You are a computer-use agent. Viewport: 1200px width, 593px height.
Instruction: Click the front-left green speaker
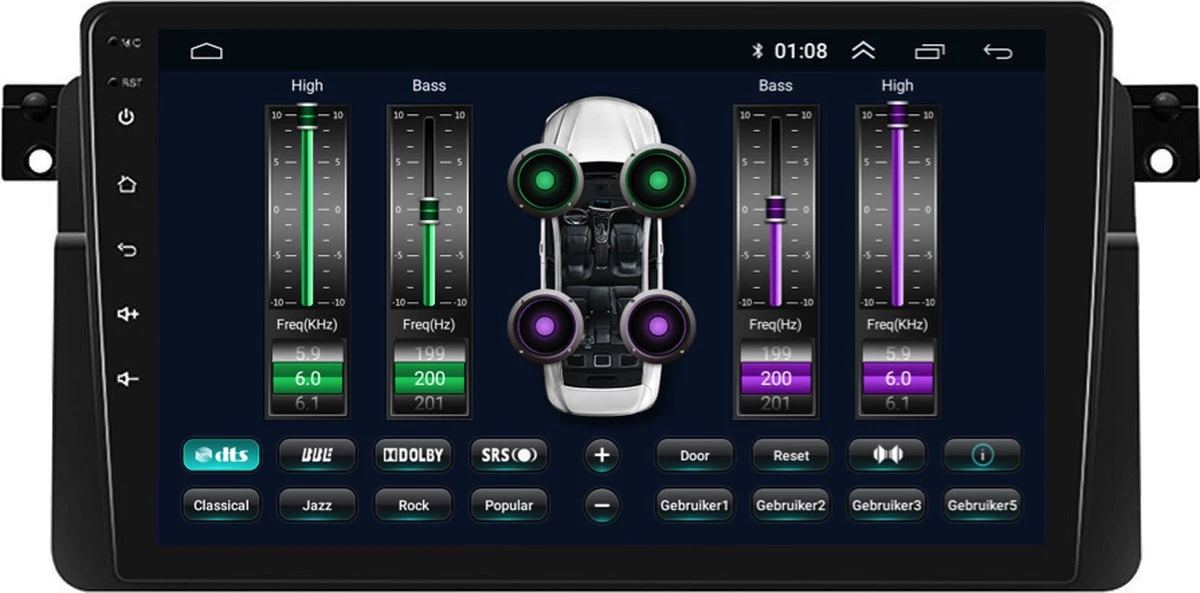click(x=545, y=181)
